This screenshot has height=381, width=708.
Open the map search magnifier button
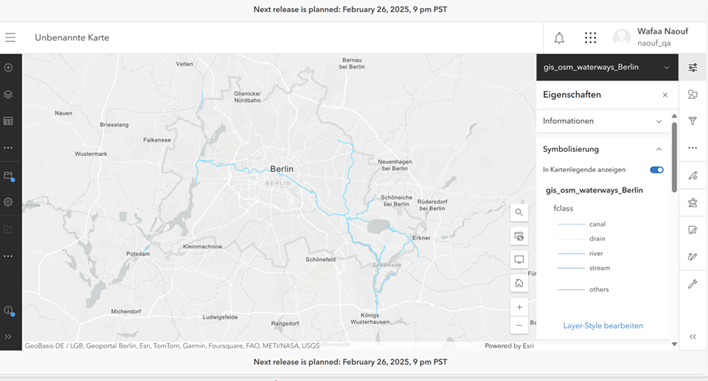pos(519,212)
